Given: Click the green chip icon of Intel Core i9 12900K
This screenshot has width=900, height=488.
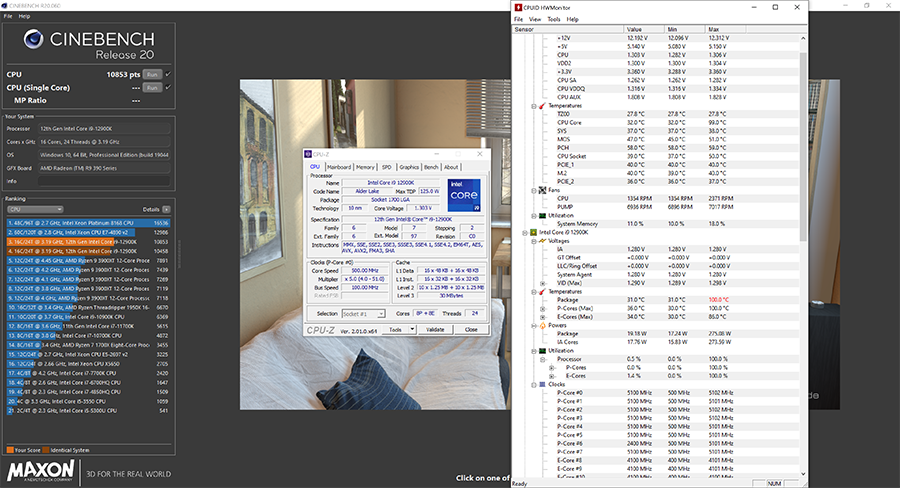Looking at the screenshot, I should tap(533, 233).
